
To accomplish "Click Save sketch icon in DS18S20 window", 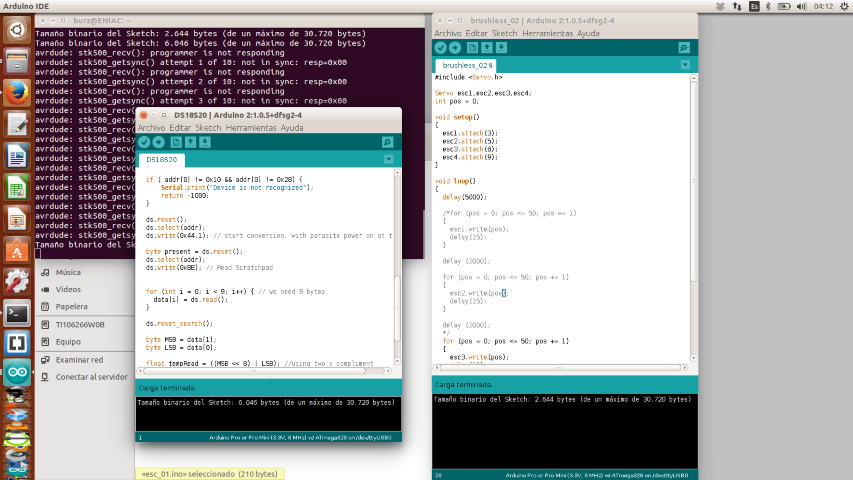I will [205, 142].
